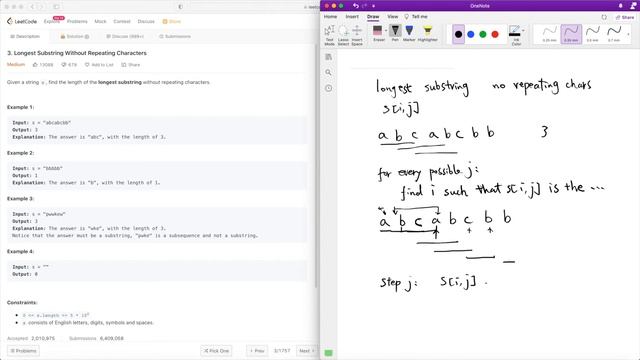Screen dimensions: 640x360
Task: Open the Explore menu in LeetCode
Action: point(52,21)
